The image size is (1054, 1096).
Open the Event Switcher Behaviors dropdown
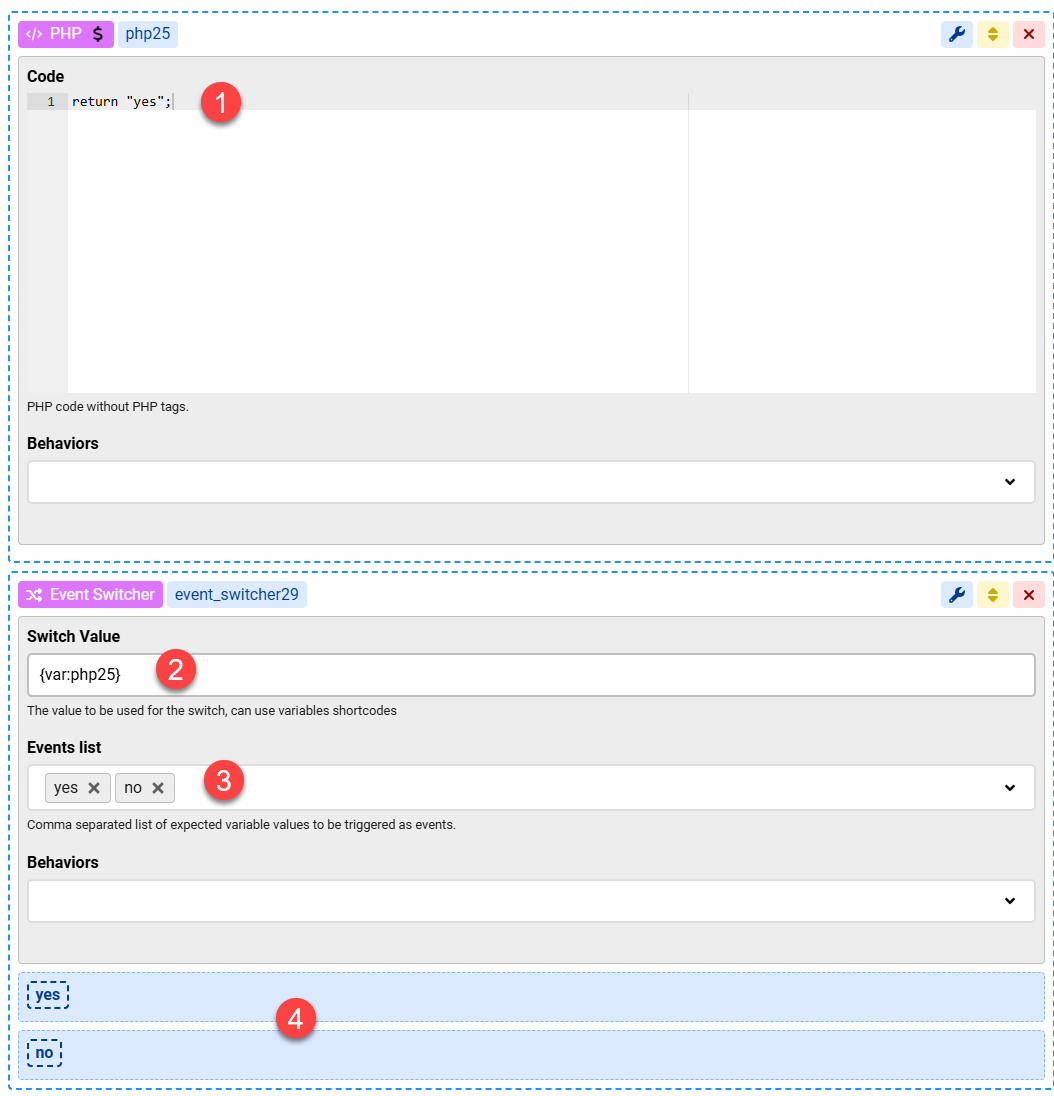click(x=531, y=901)
